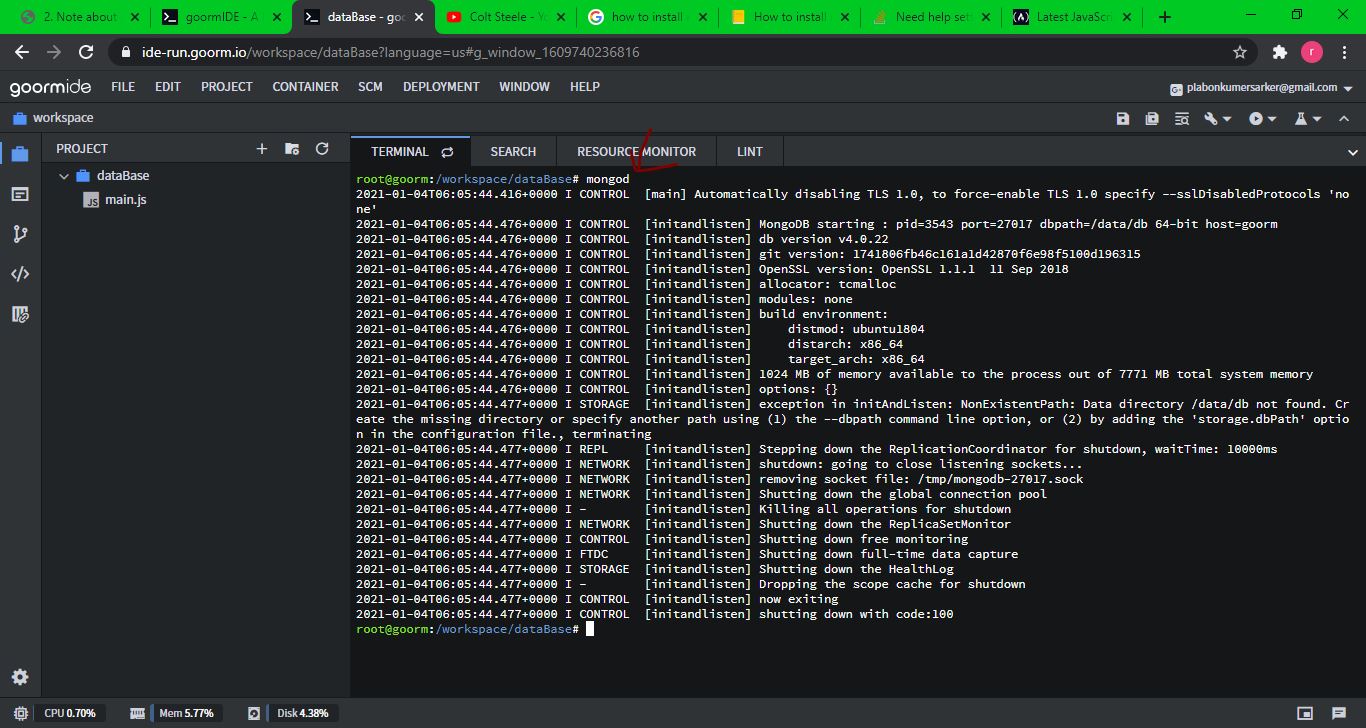Toggle the layout panel icon in status bar

(x=1305, y=713)
